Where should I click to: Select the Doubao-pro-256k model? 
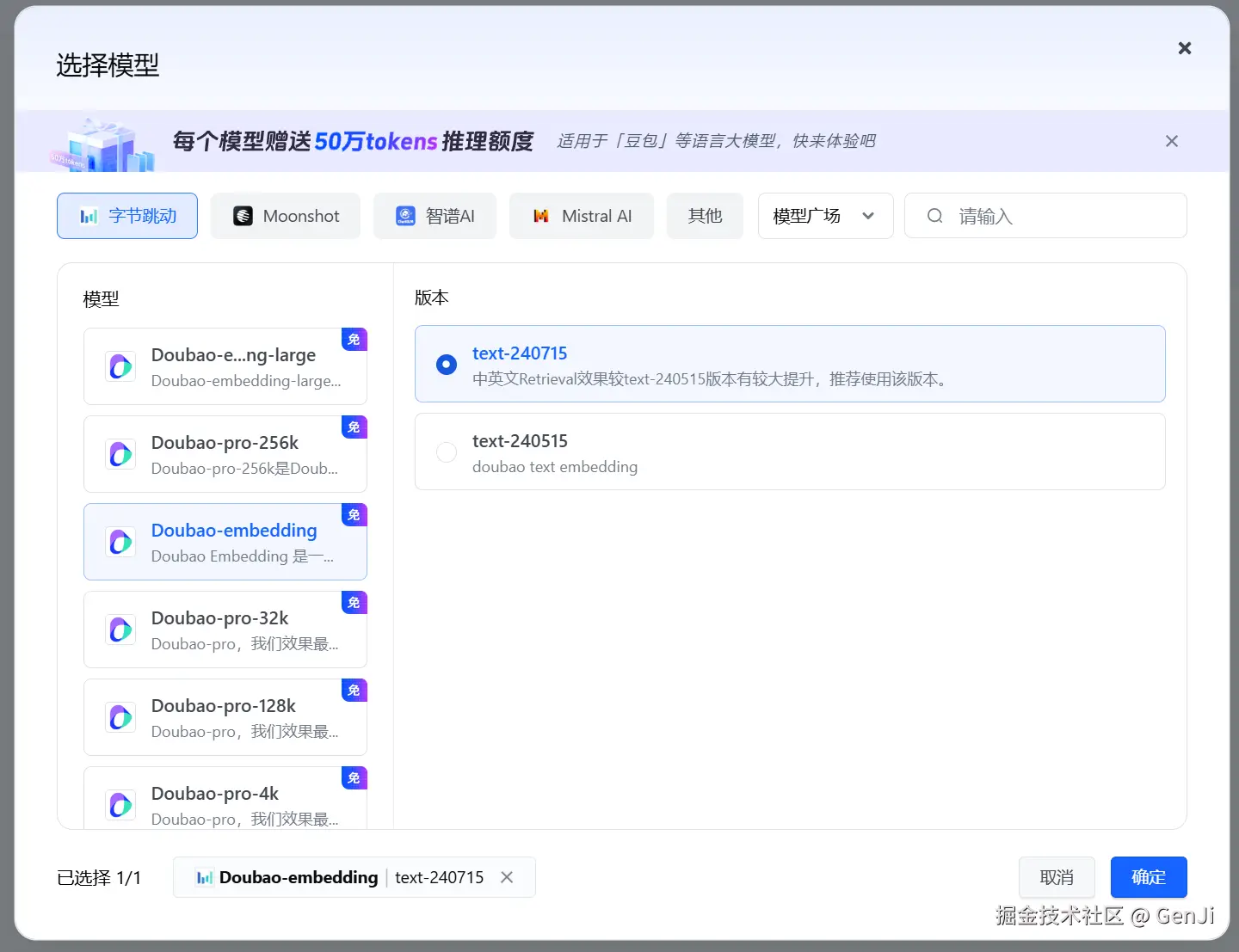225,454
